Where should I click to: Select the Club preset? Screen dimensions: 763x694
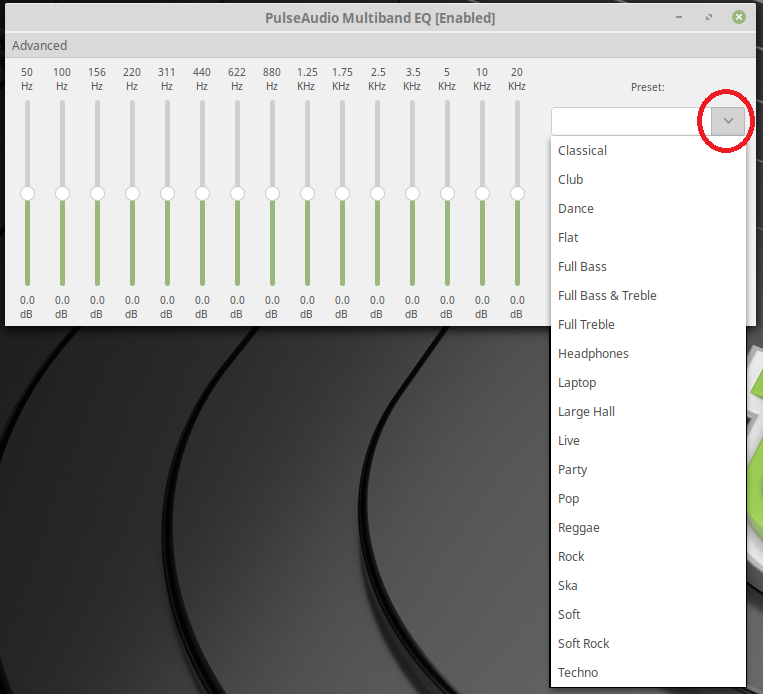648,179
